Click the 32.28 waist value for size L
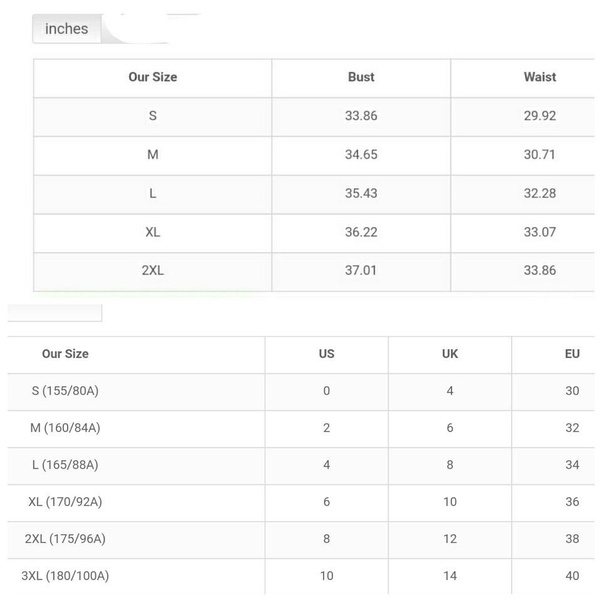The height and width of the screenshot is (602, 602). tap(539, 193)
